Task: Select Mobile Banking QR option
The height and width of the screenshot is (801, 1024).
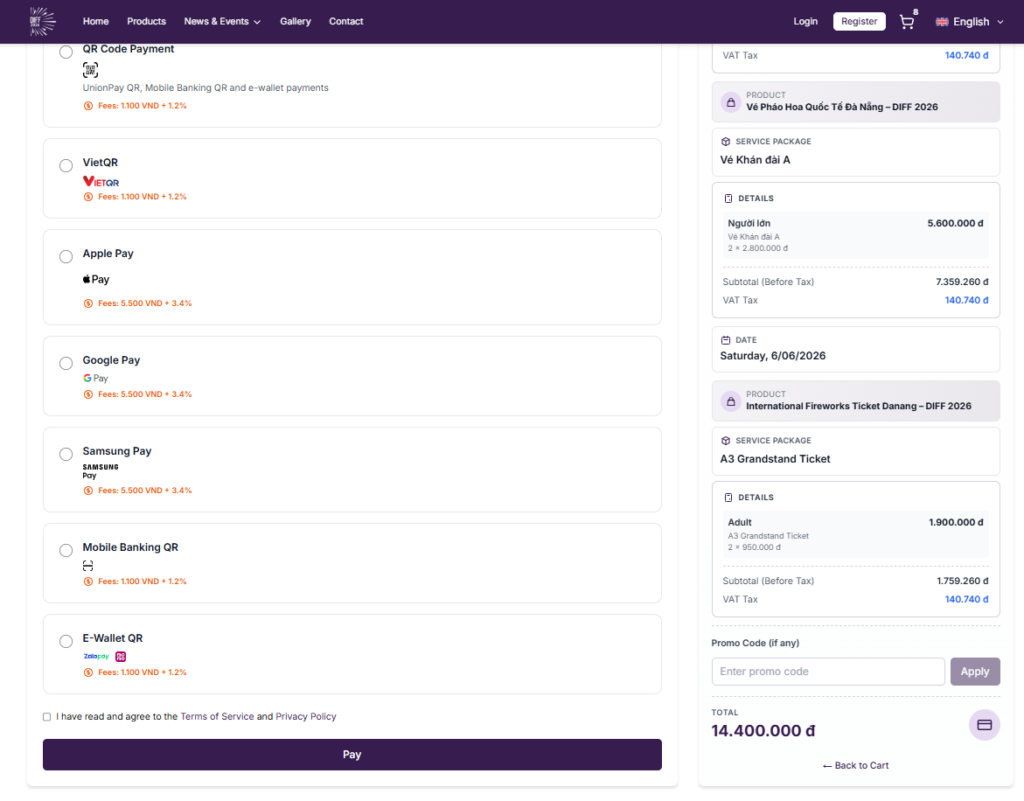Action: pyautogui.click(x=66, y=550)
